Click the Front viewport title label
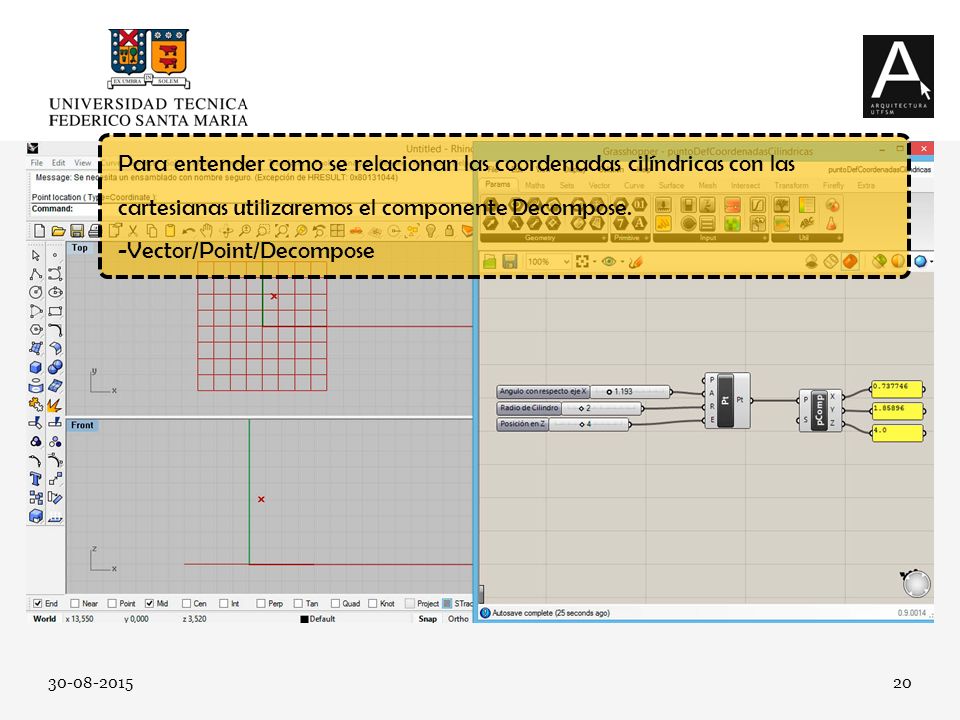960x720 pixels. pos(83,425)
